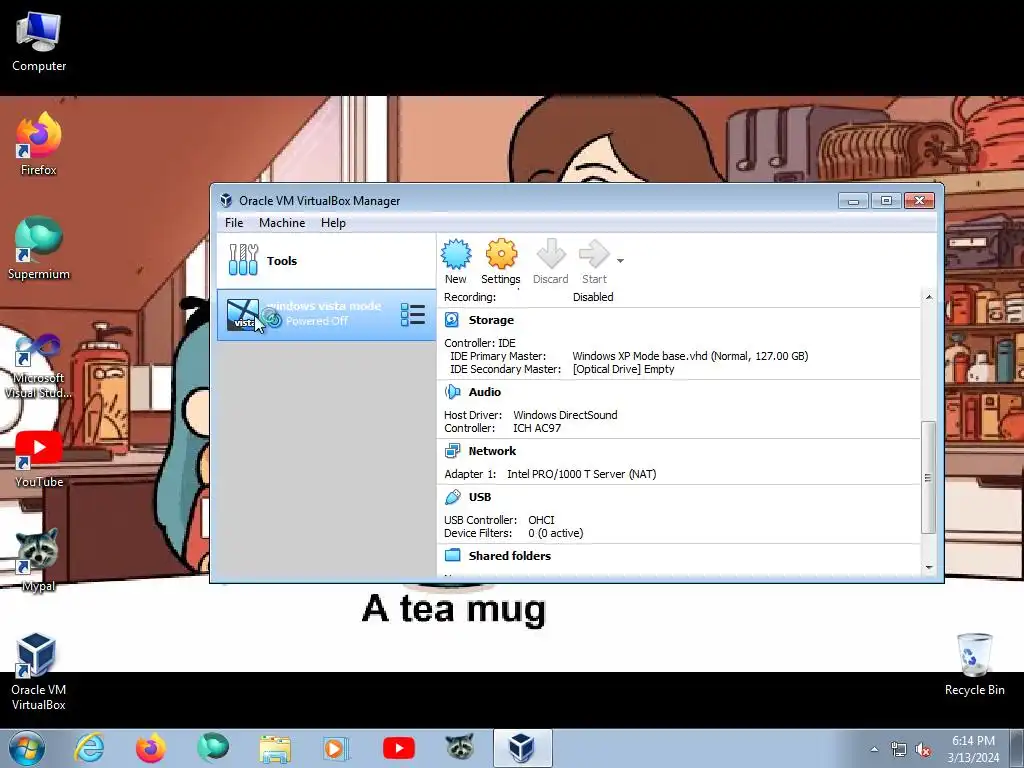Select the Microsoft Visual Studio desktop shortcut

click(39, 366)
